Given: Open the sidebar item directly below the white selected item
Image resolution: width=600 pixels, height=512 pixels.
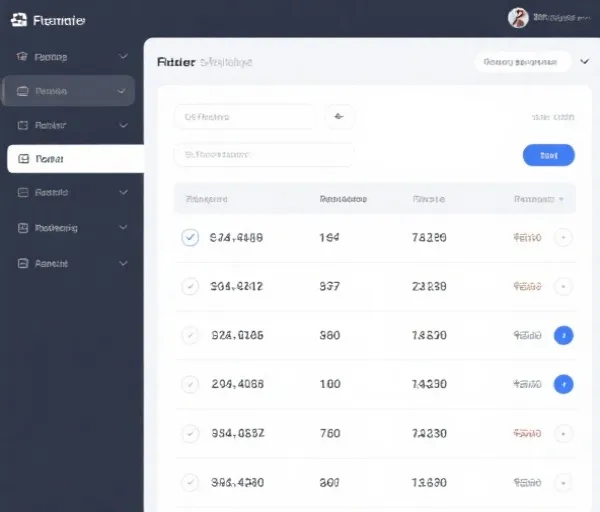Looking at the screenshot, I should click(x=72, y=192).
